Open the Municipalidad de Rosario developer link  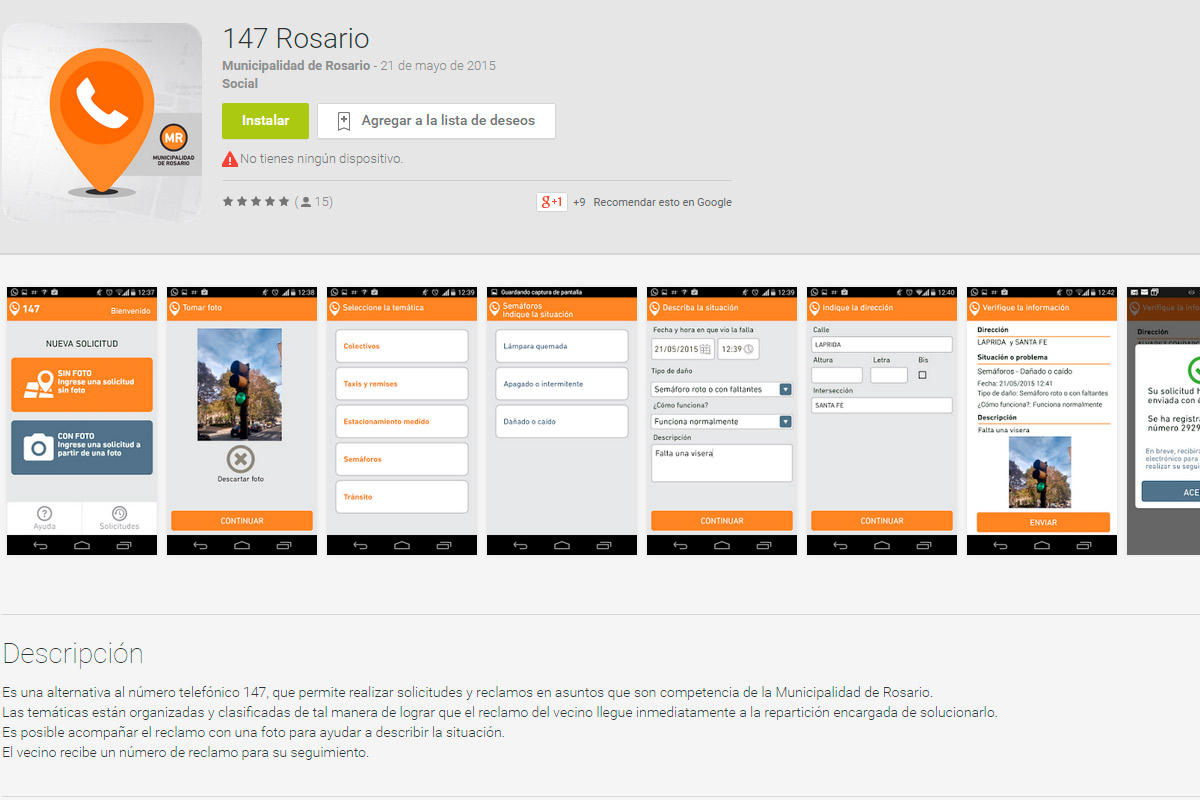coord(297,66)
